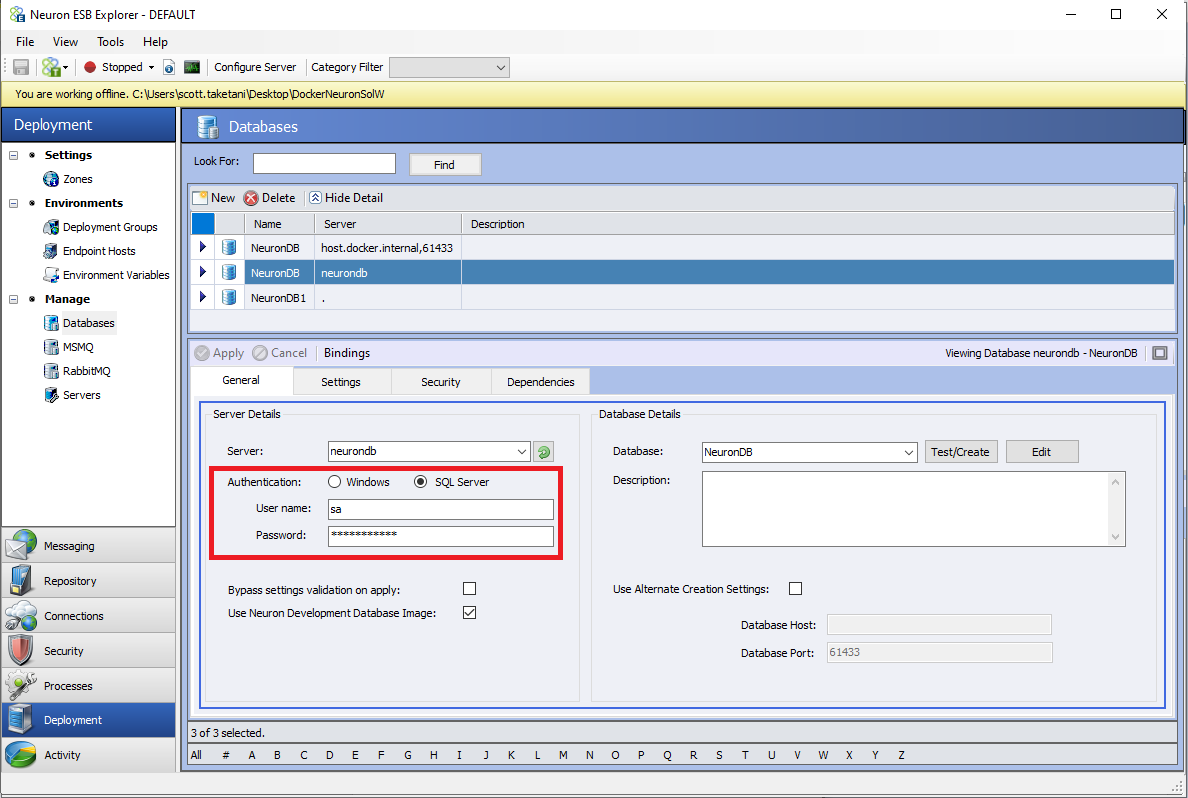Switch to the Security tab

(441, 382)
